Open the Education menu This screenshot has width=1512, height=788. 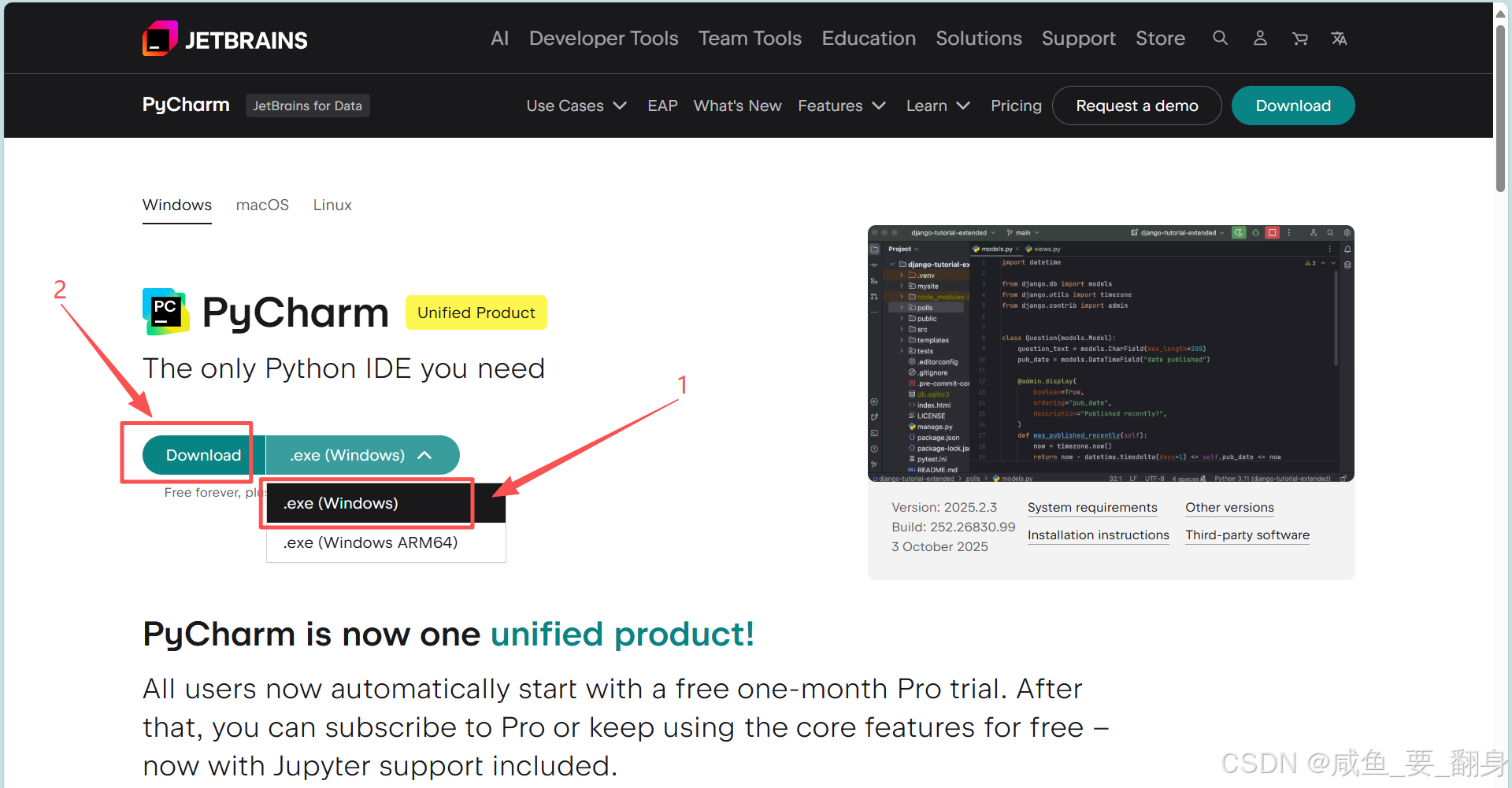pyautogui.click(x=869, y=38)
